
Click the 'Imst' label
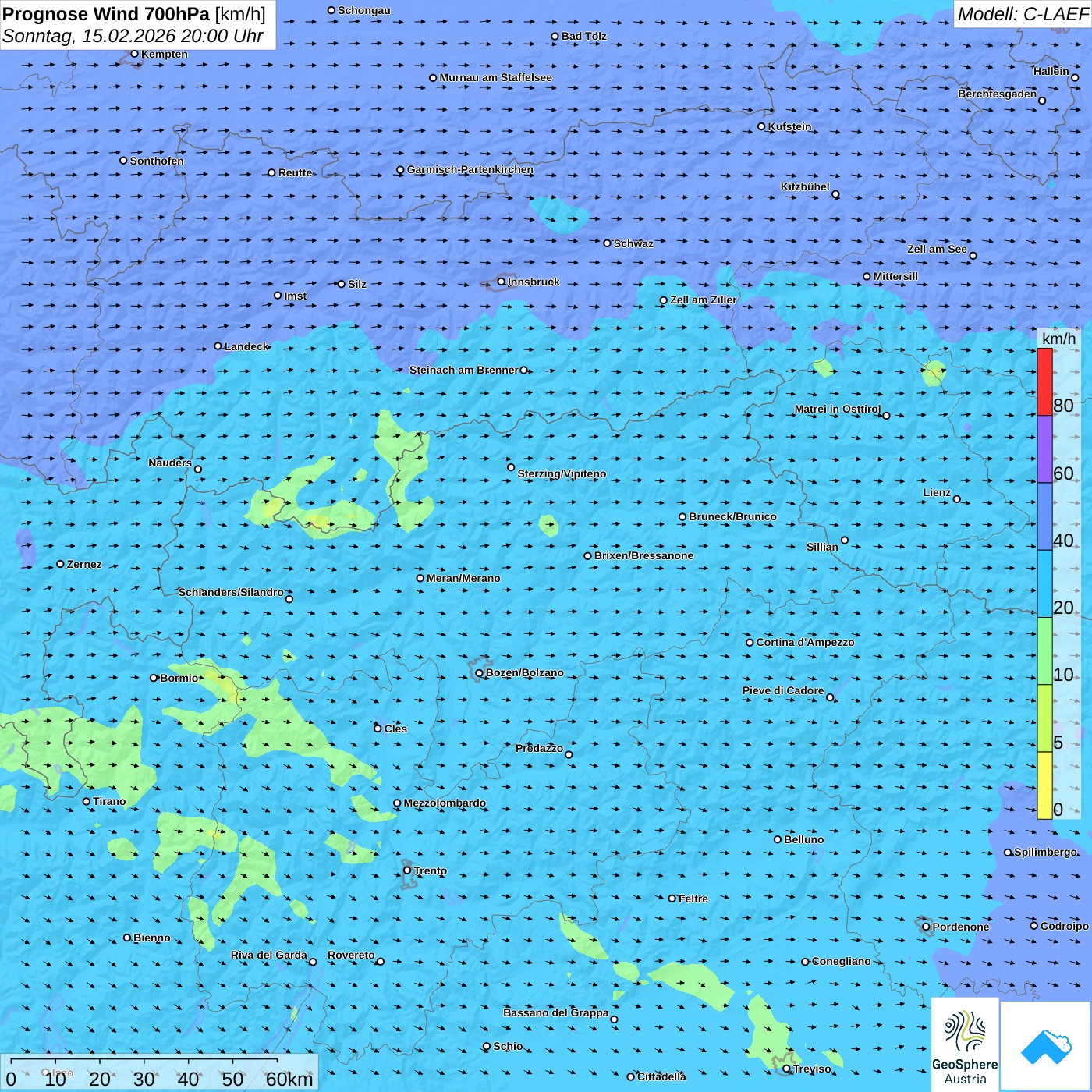click(295, 296)
